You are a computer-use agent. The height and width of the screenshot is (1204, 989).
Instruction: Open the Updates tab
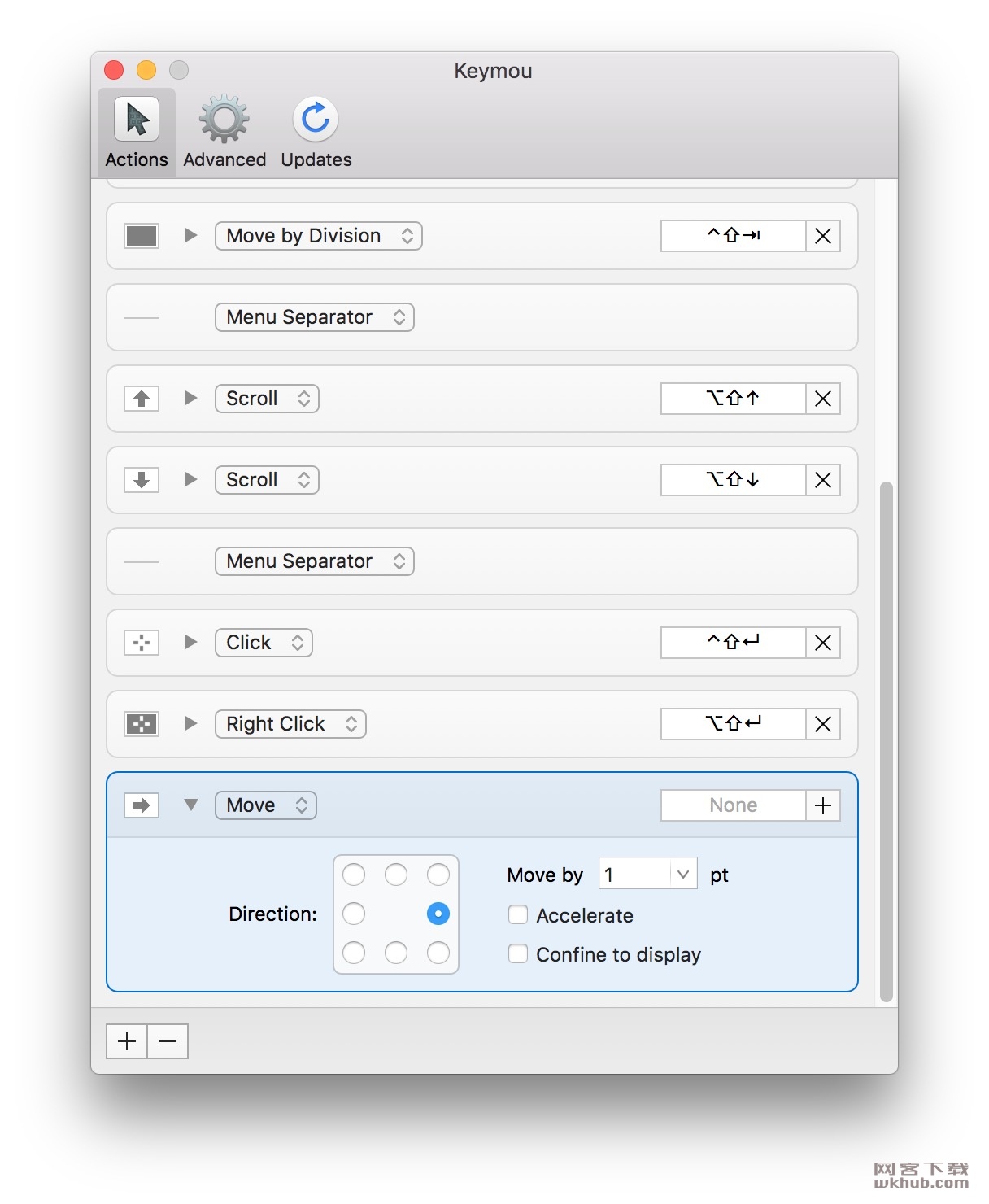(316, 133)
